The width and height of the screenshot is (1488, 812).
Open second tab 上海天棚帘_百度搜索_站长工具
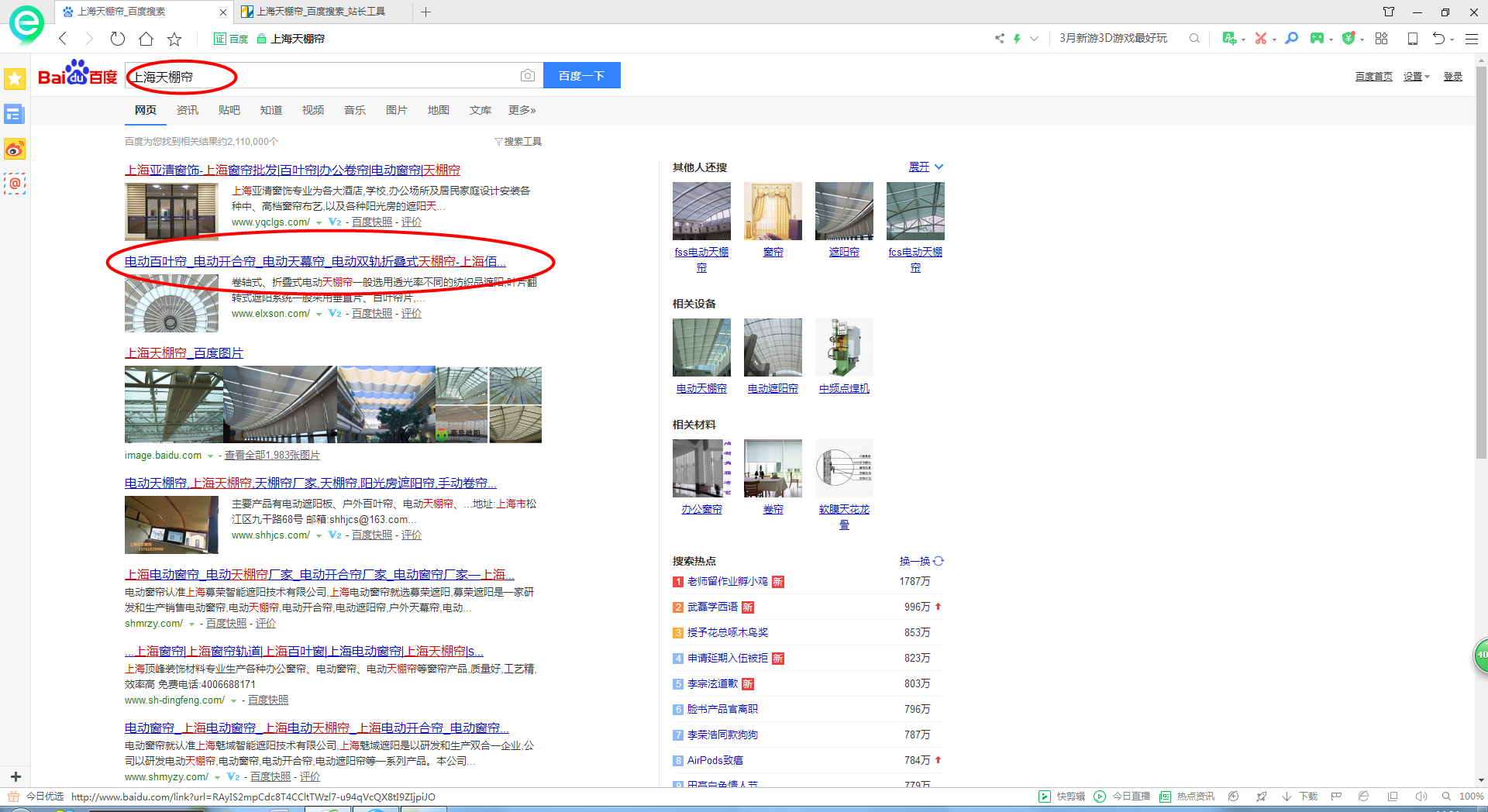(x=322, y=12)
